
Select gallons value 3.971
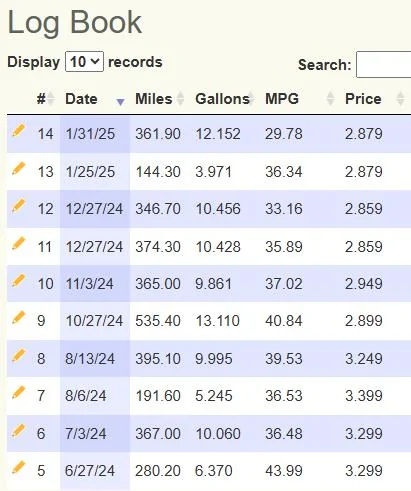pyautogui.click(x=213, y=172)
